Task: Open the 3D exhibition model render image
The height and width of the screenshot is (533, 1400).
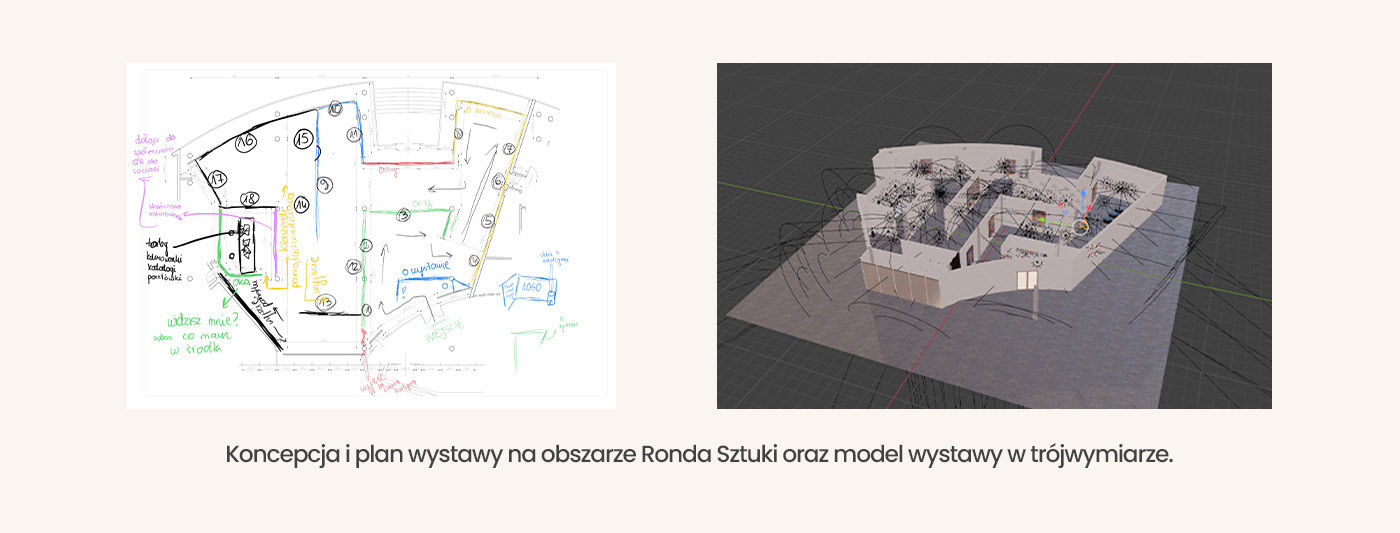Action: tap(994, 236)
